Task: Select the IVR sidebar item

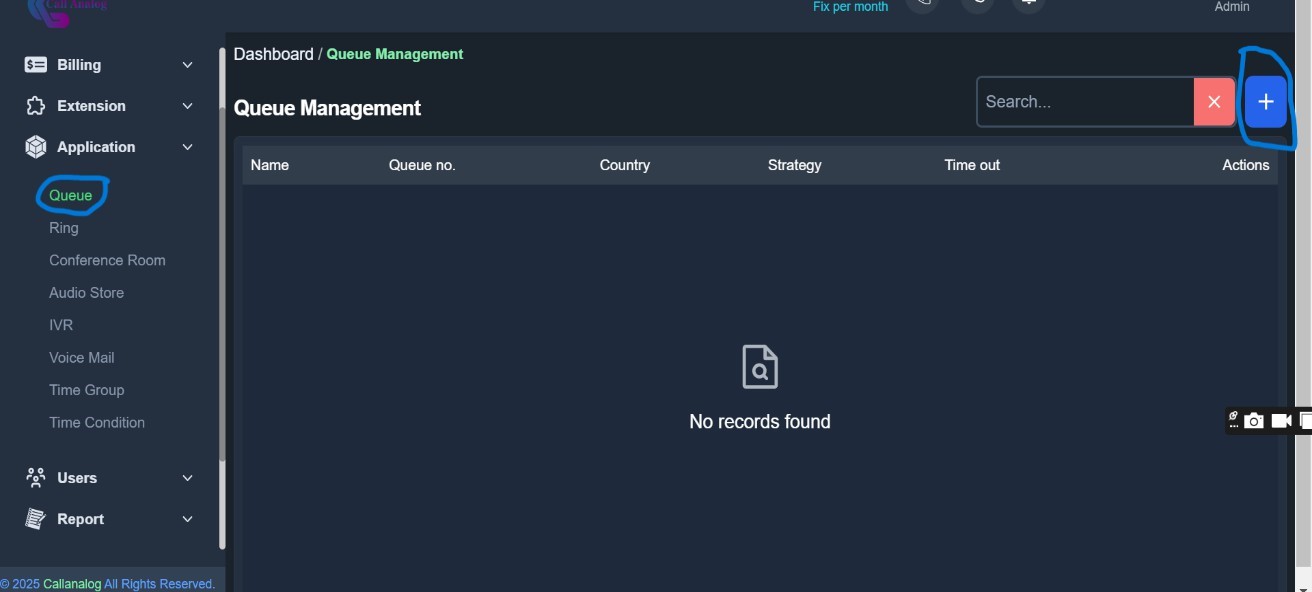Action: (x=61, y=325)
